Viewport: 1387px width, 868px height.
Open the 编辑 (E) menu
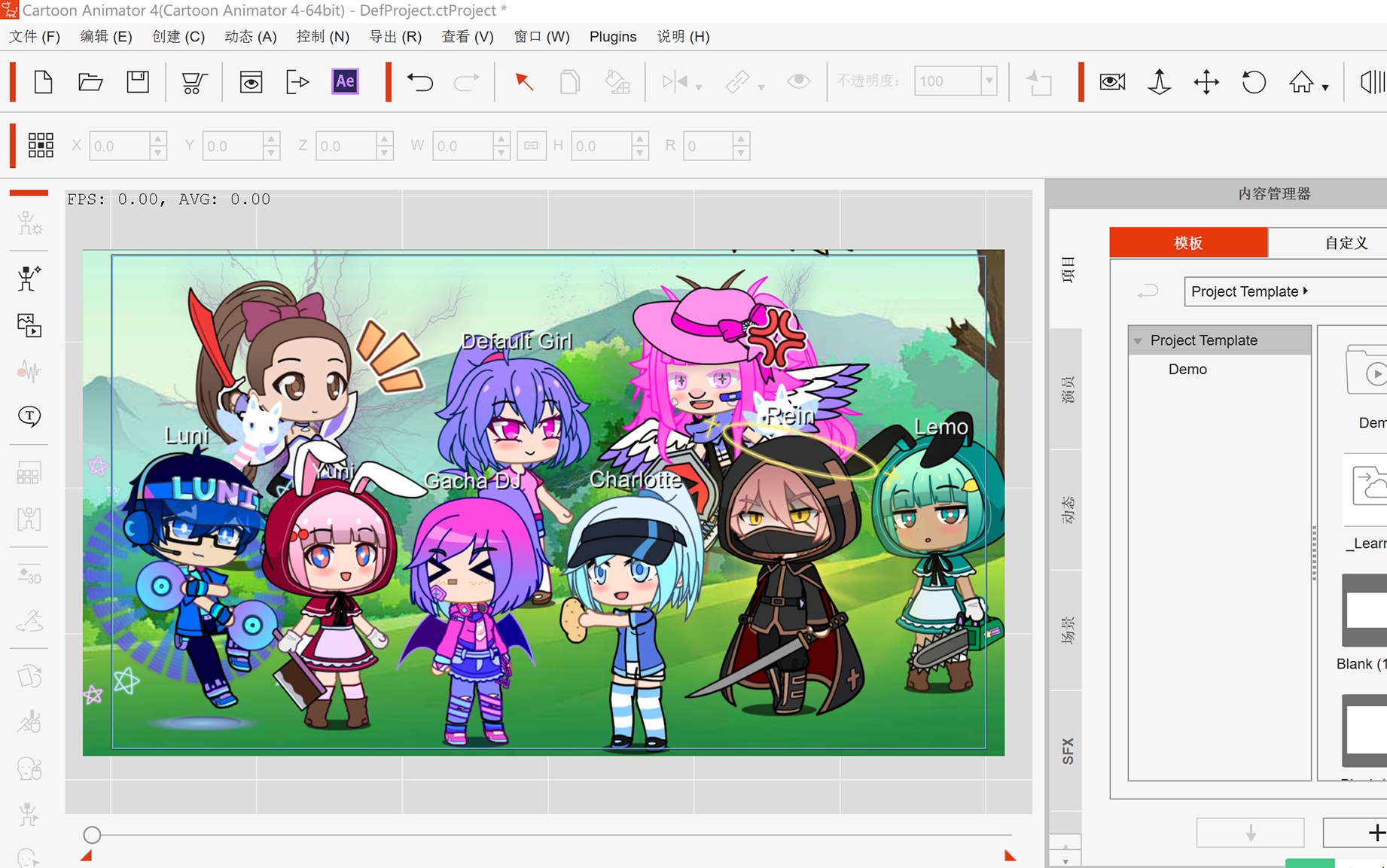[106, 36]
